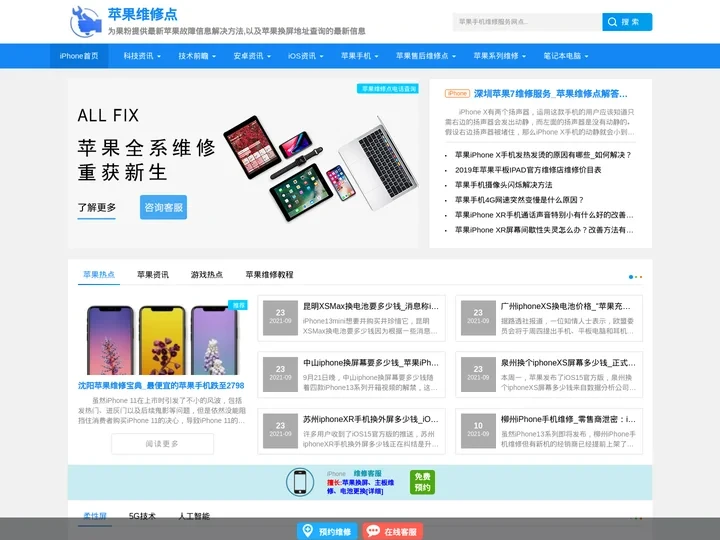
Task: Click the blue carousel pagination dot
Action: (x=630, y=277)
